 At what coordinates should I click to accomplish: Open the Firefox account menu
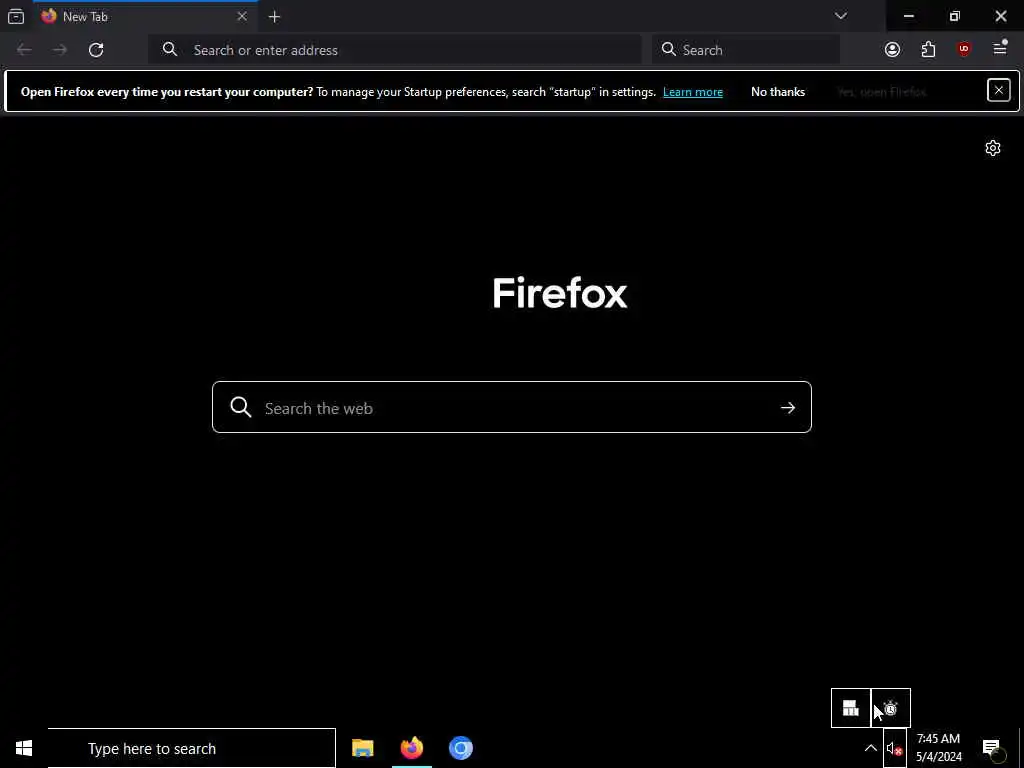click(892, 50)
